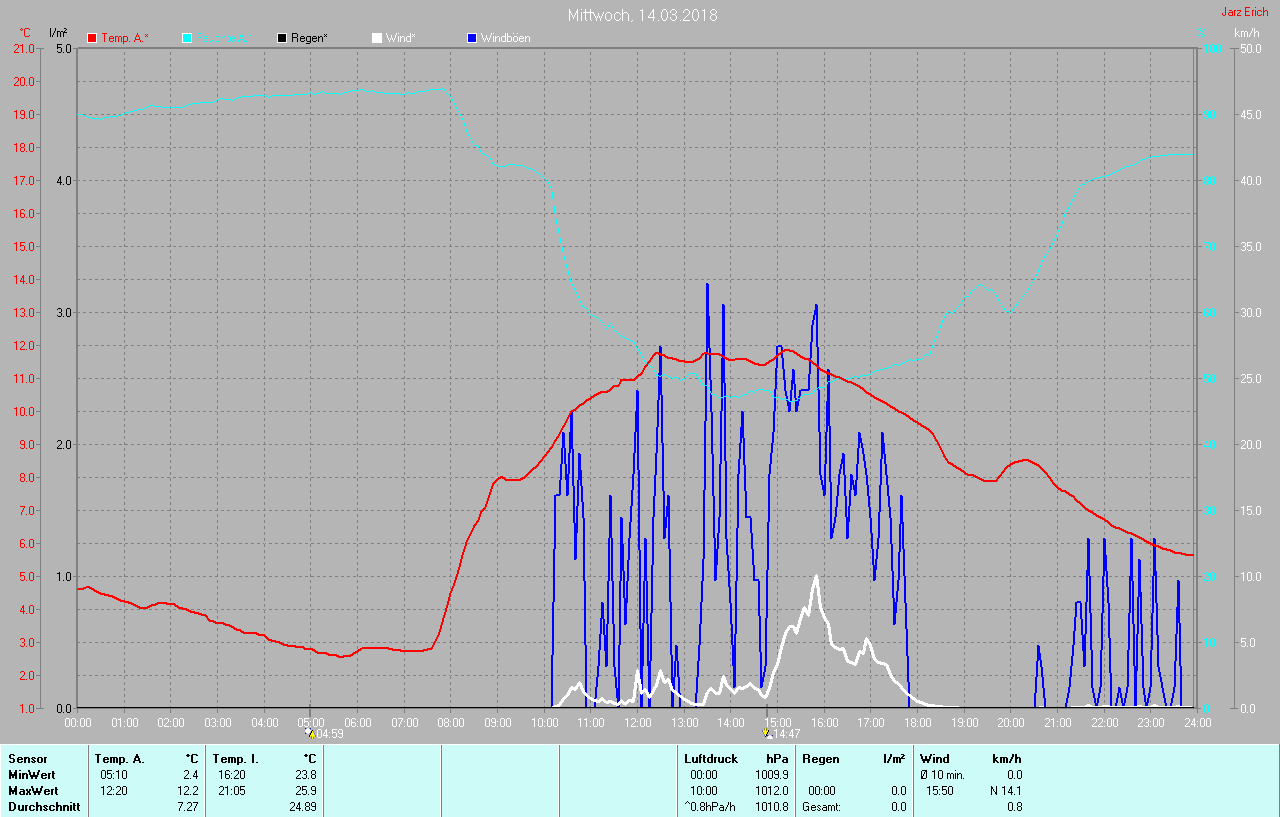Click the "Sensor" row header in table
Viewport: 1280px width, 817px height.
[x=27, y=759]
